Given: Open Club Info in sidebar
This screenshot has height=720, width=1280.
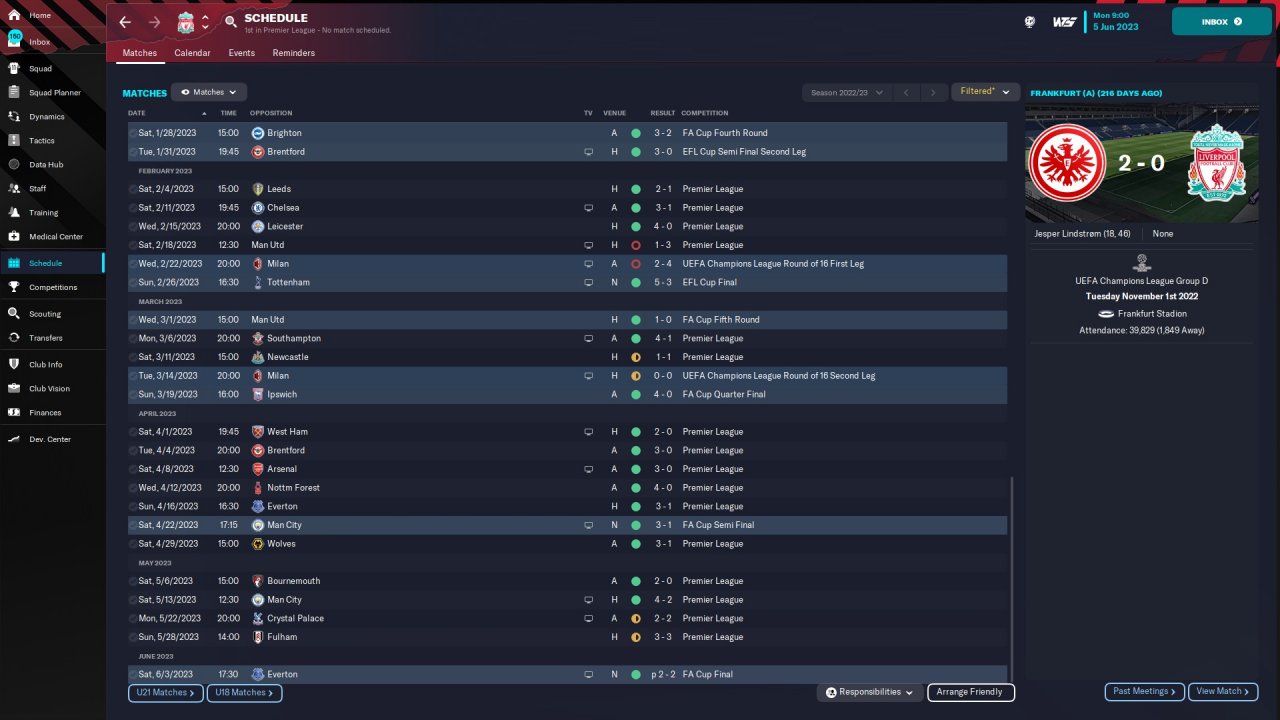Looking at the screenshot, I should pyautogui.click(x=53, y=365).
